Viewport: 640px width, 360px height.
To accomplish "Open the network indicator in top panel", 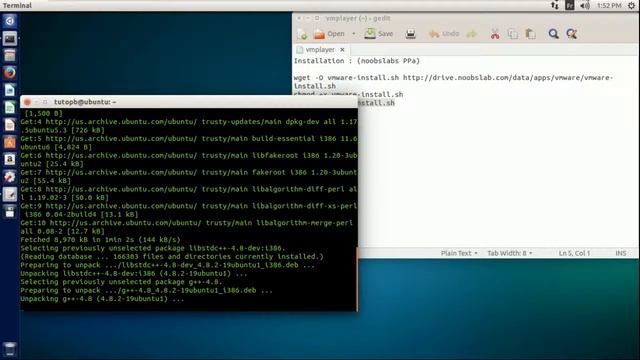I will tap(554, 5).
